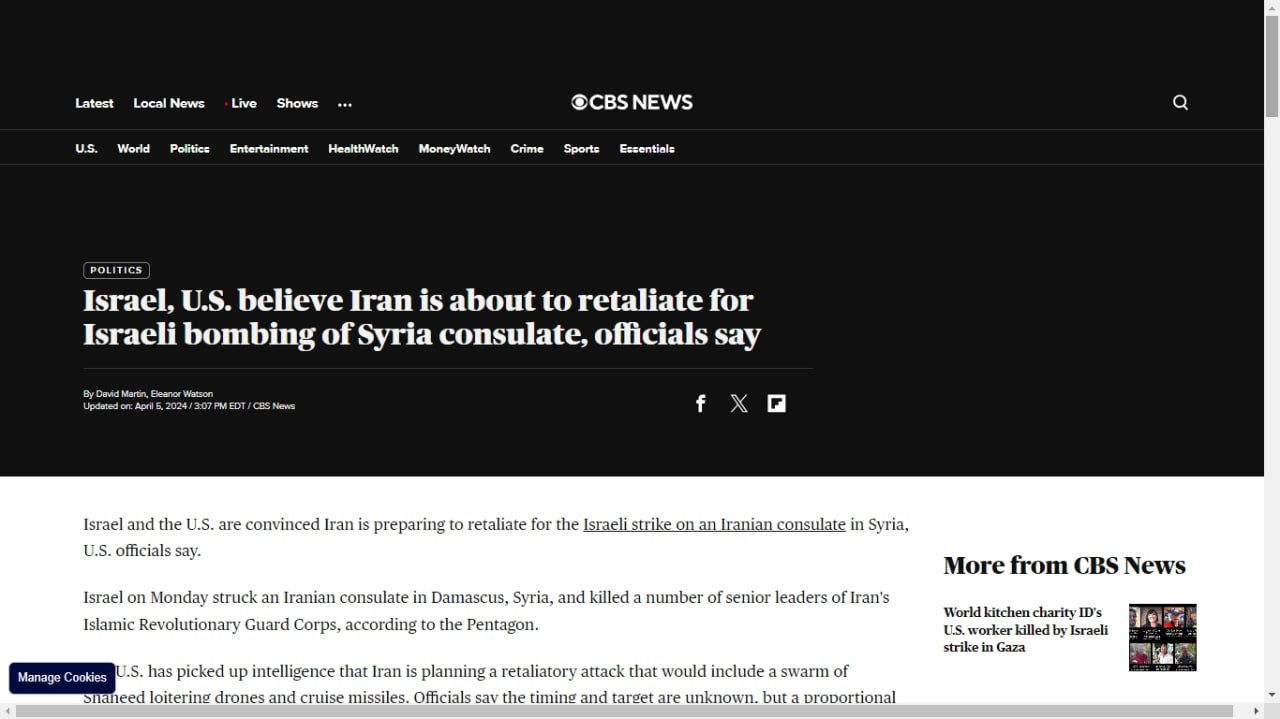Expand the three-dots more menu

coord(345,104)
